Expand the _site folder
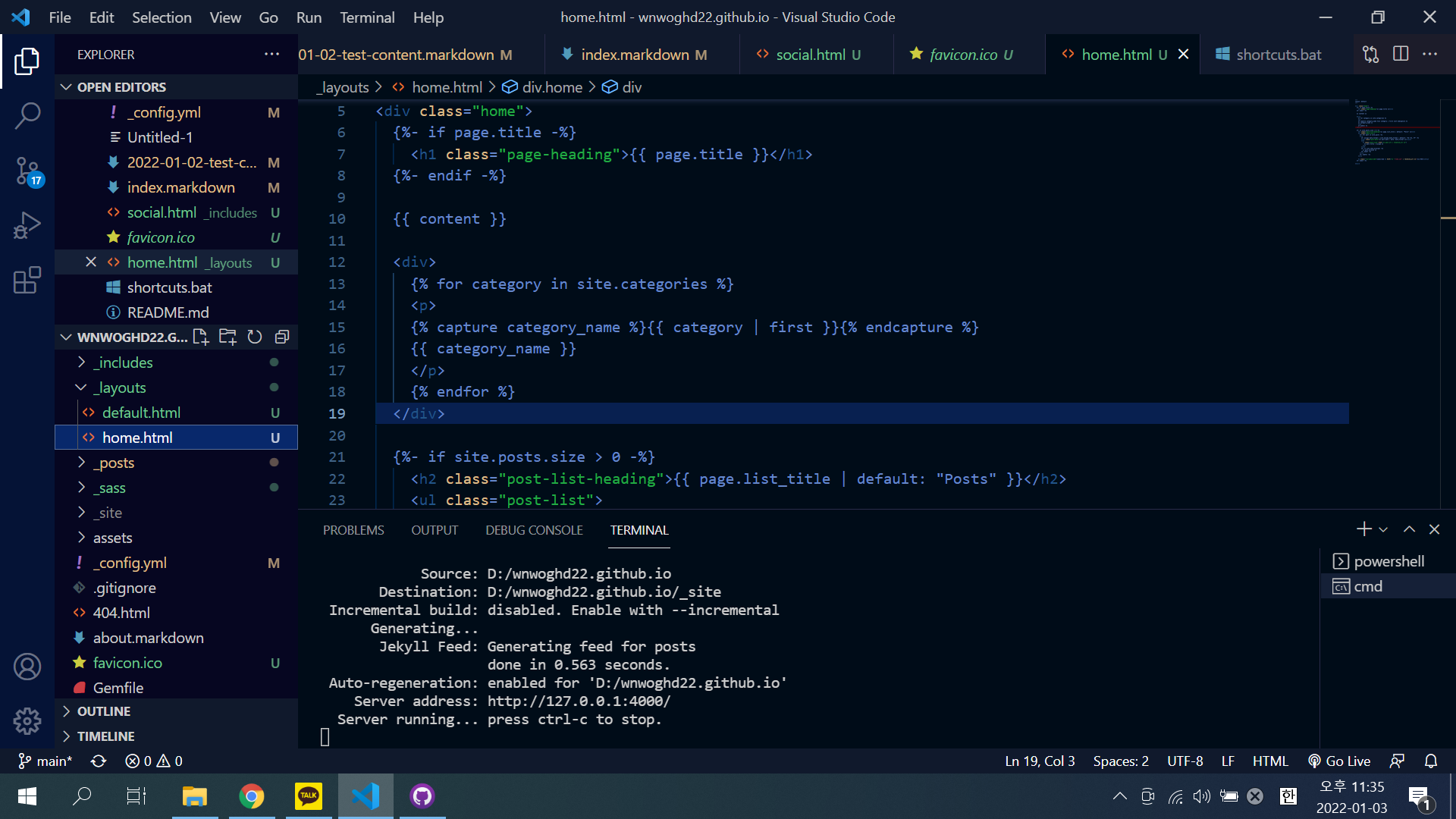This screenshot has height=819, width=1456. (176, 513)
